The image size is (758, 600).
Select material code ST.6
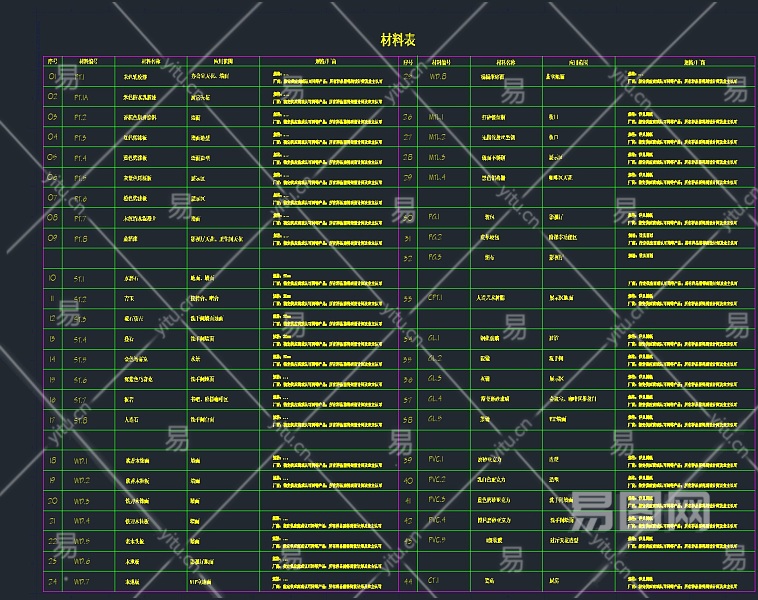(x=80, y=380)
